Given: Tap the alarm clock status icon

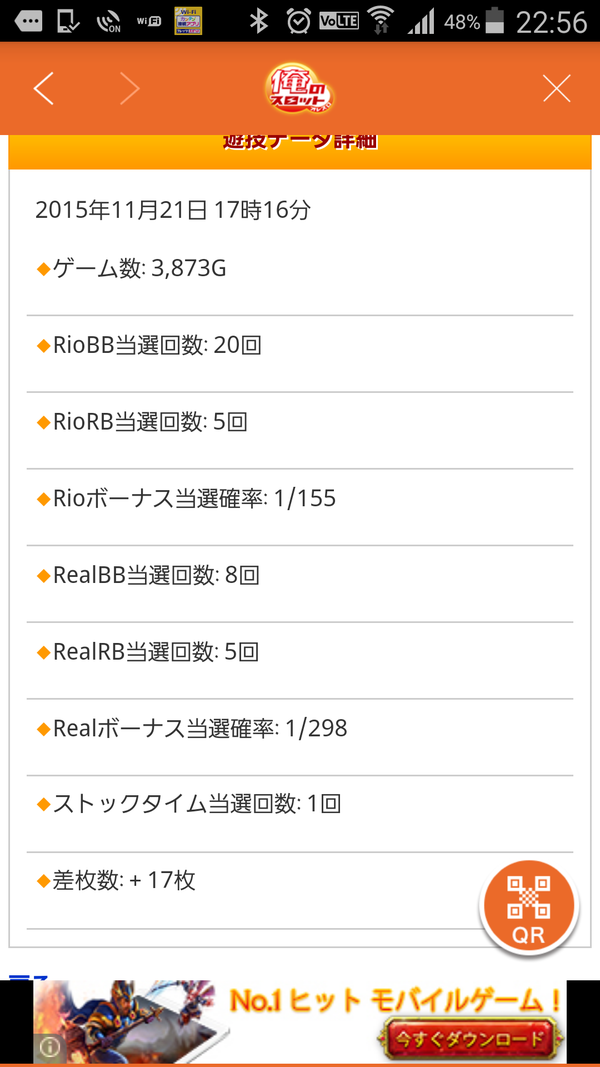Looking at the screenshot, I should tap(298, 21).
